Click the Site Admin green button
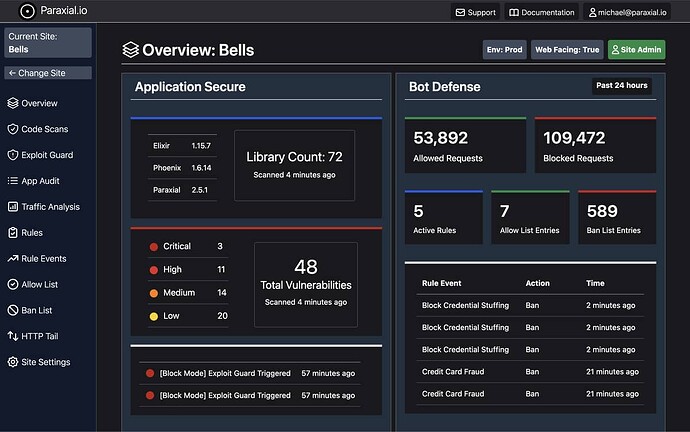 click(636, 50)
